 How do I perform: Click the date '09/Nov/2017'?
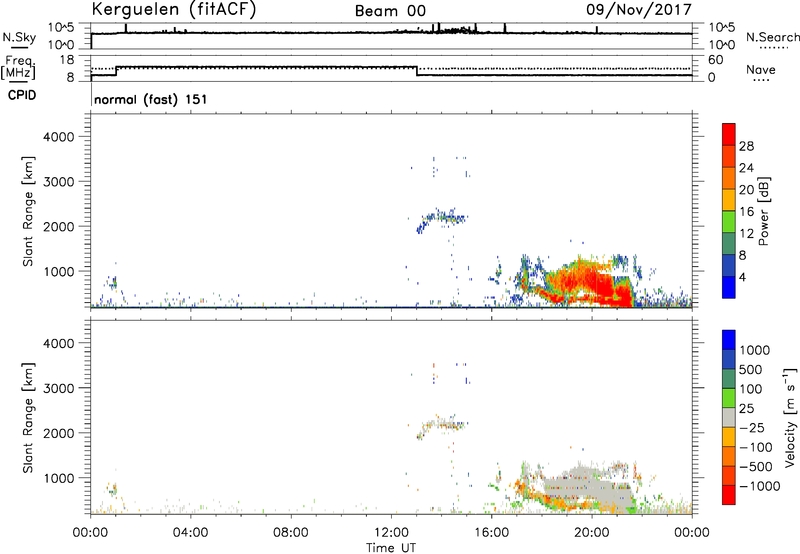(639, 10)
